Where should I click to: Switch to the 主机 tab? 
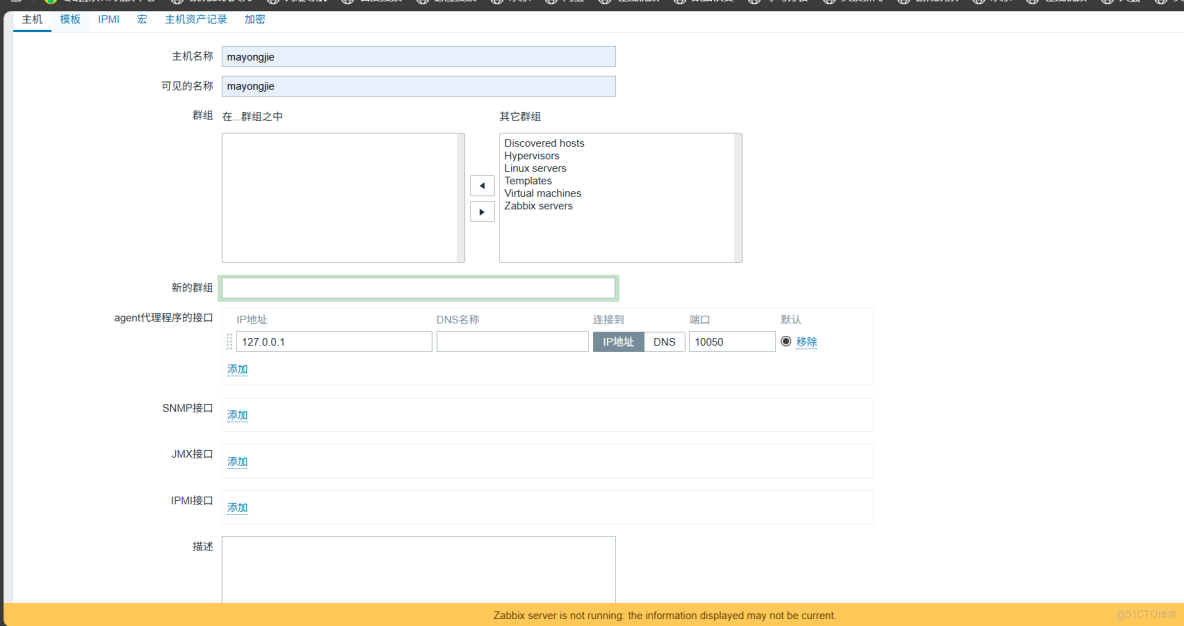[32, 20]
